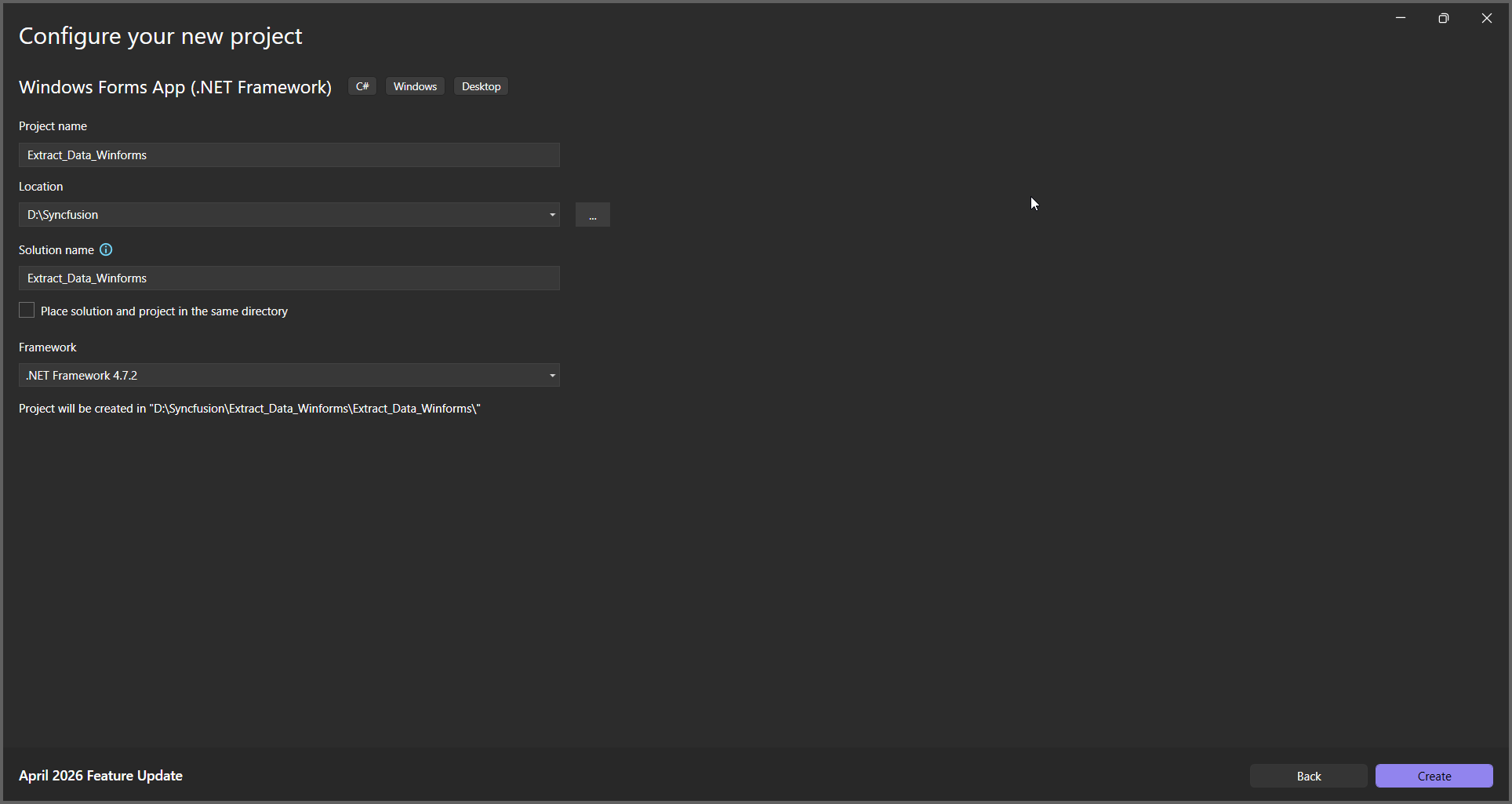
Task: Click into the Project name field
Action: (x=289, y=155)
